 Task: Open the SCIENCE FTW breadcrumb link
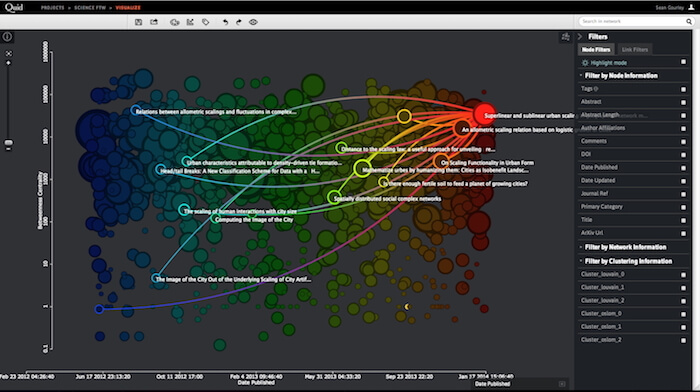90,8
